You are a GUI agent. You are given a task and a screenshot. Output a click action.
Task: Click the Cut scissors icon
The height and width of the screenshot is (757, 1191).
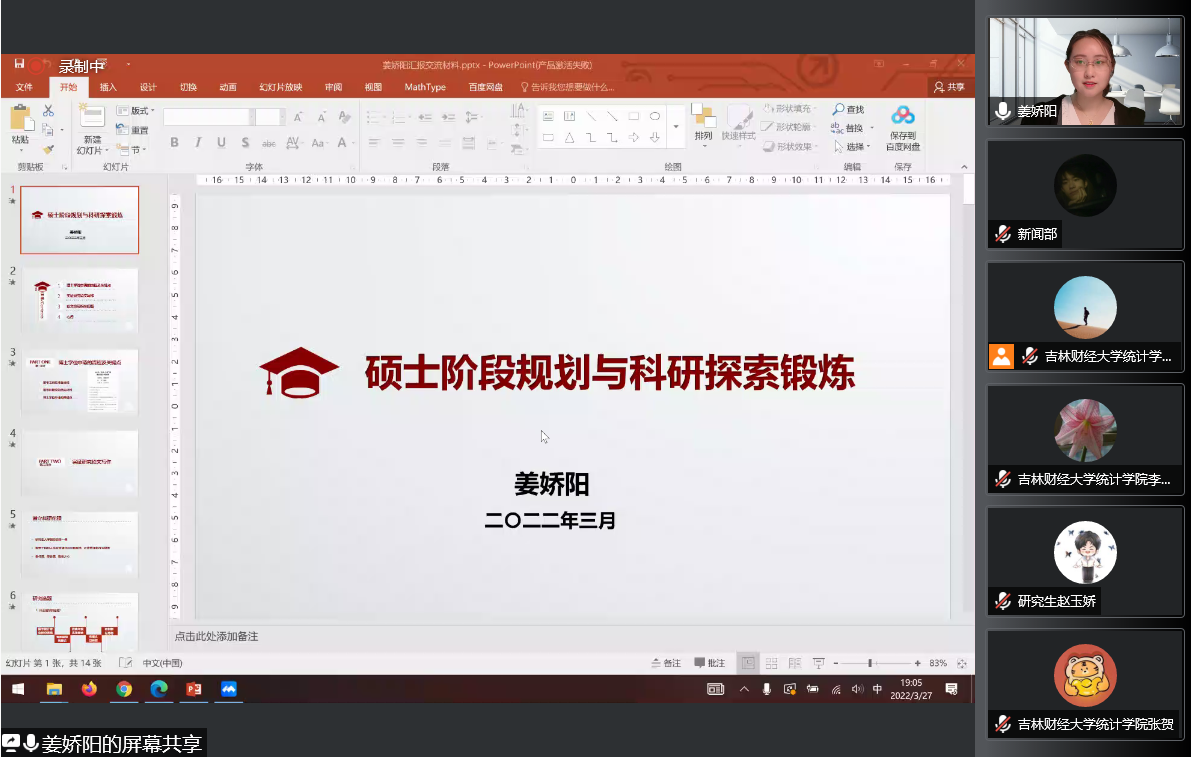(48, 111)
